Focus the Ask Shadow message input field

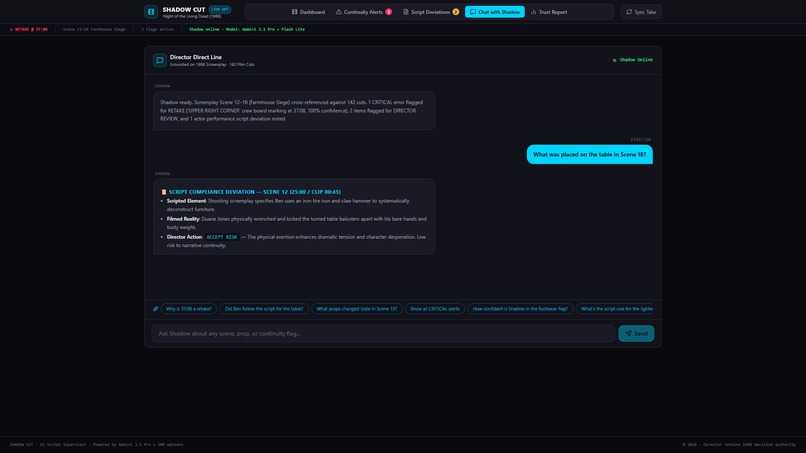point(383,334)
